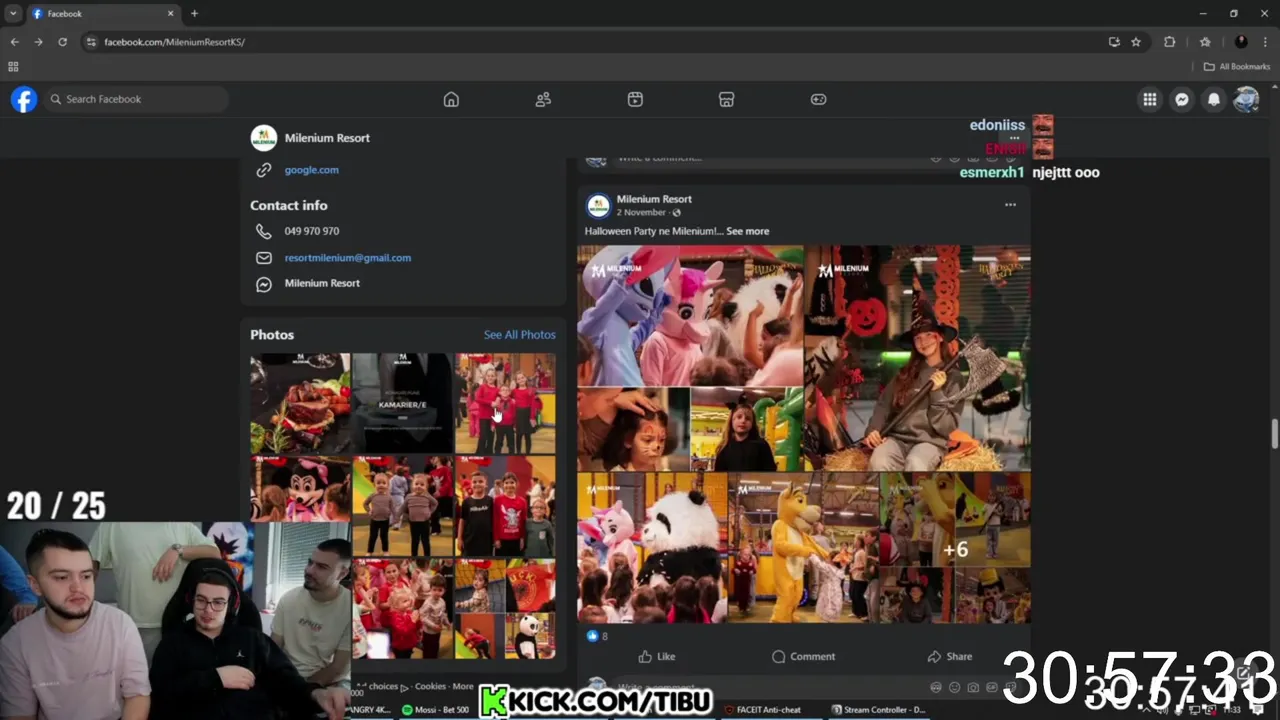Expand post text with See more
The height and width of the screenshot is (720, 1280).
point(747,231)
